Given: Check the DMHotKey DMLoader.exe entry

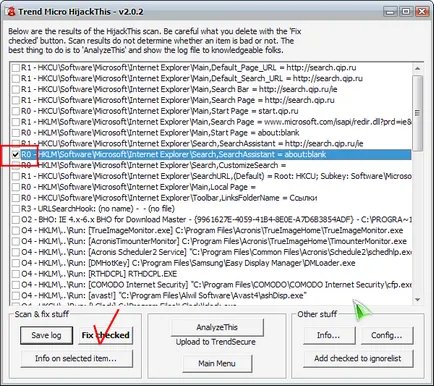Looking at the screenshot, I should tap(16, 263).
